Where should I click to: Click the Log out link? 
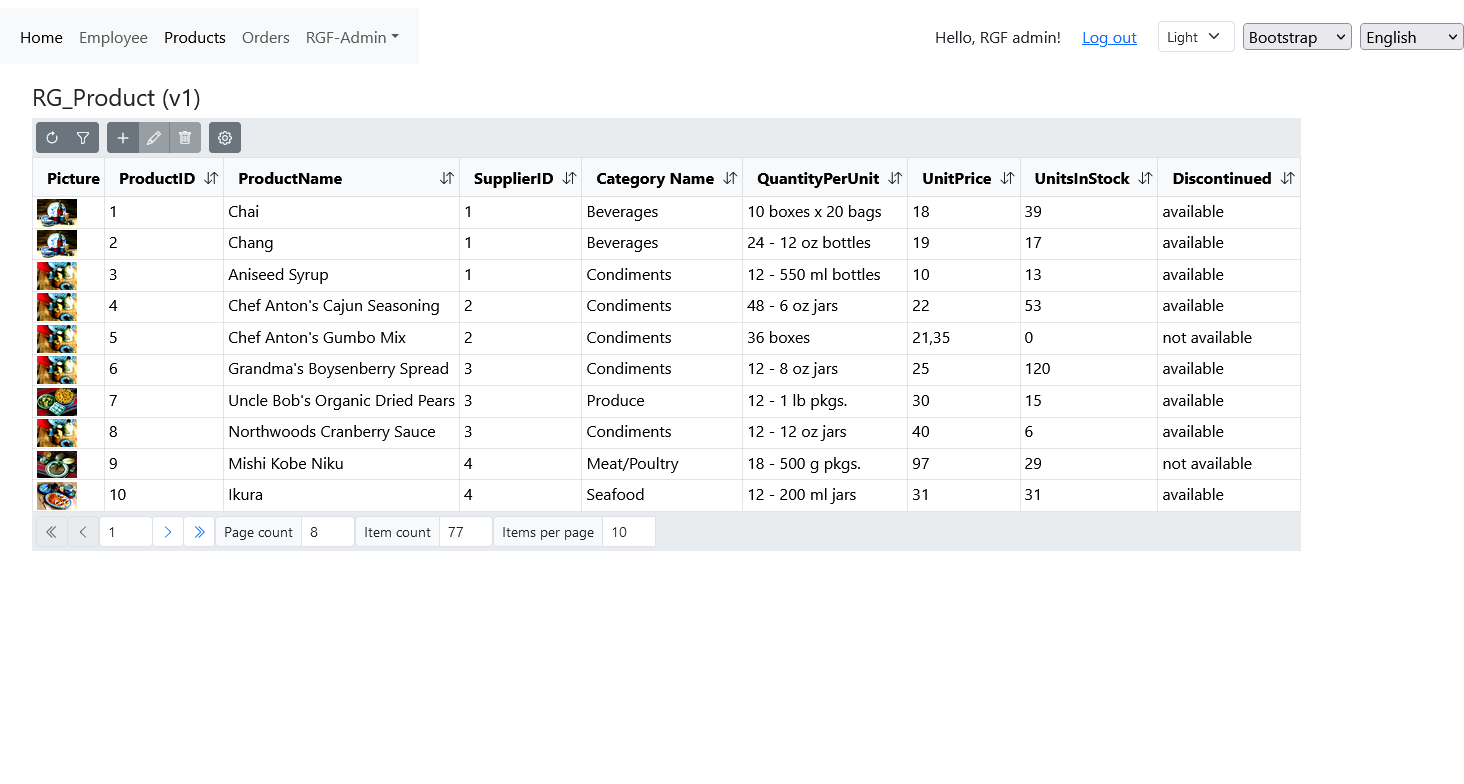pos(1109,38)
